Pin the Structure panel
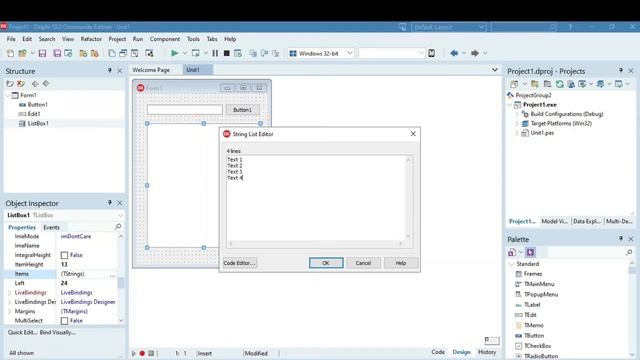640x360 pixels. 109,71
